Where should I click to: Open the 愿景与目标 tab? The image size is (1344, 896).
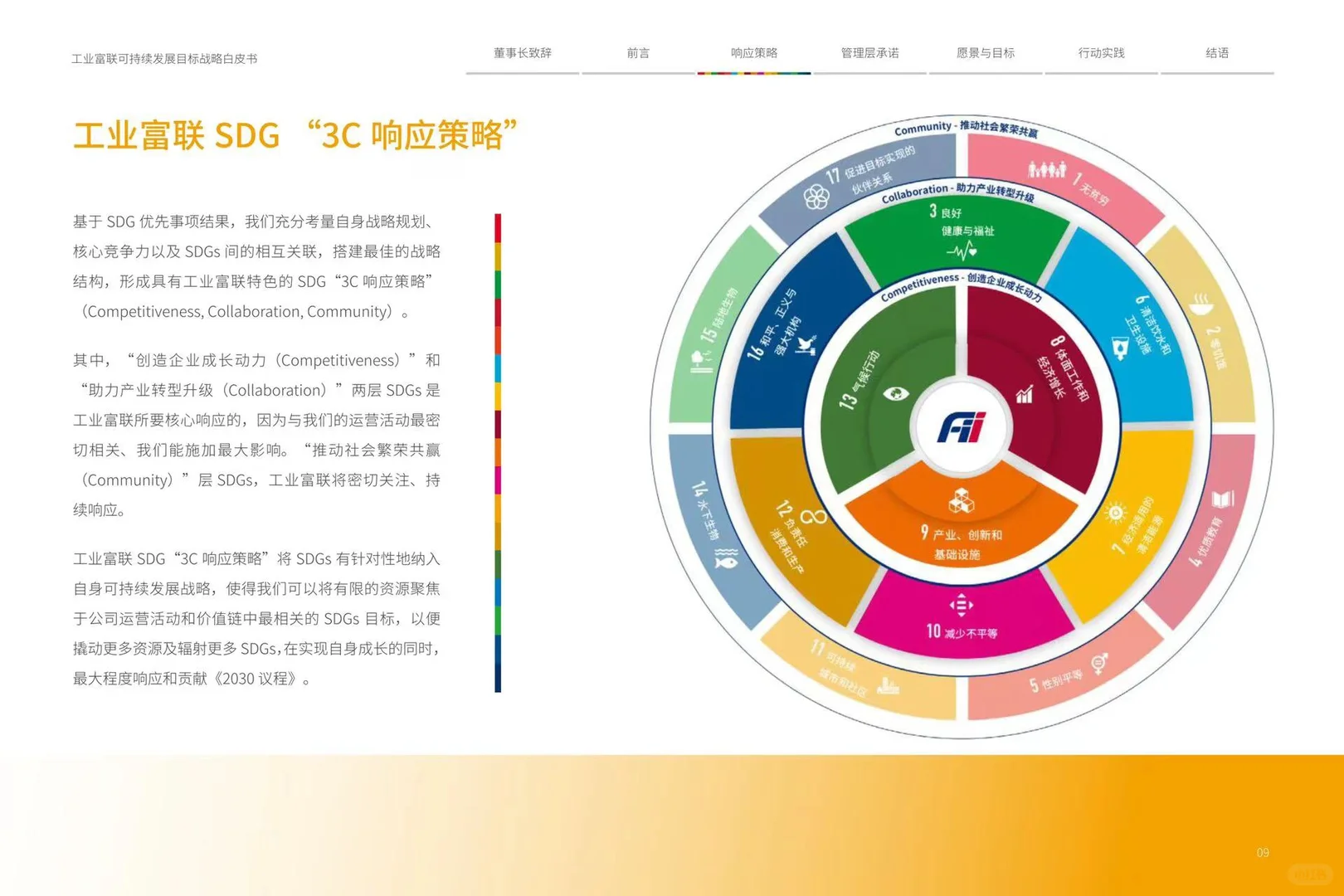pyautogui.click(x=986, y=53)
